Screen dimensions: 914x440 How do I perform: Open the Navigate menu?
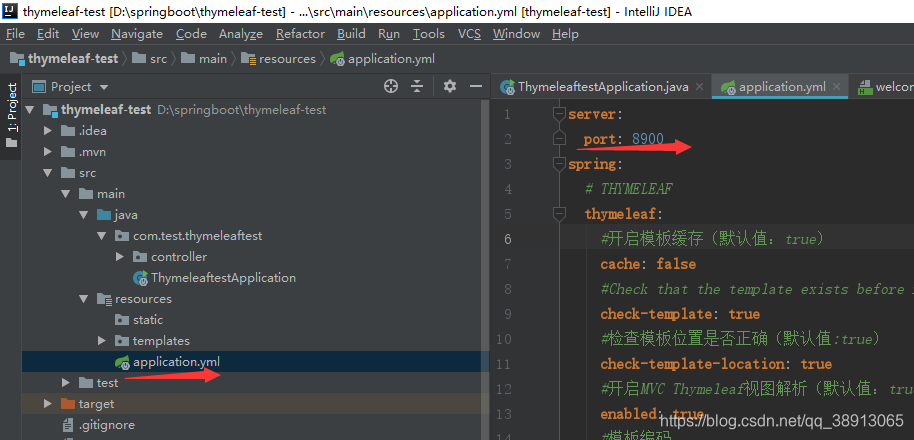tap(137, 34)
